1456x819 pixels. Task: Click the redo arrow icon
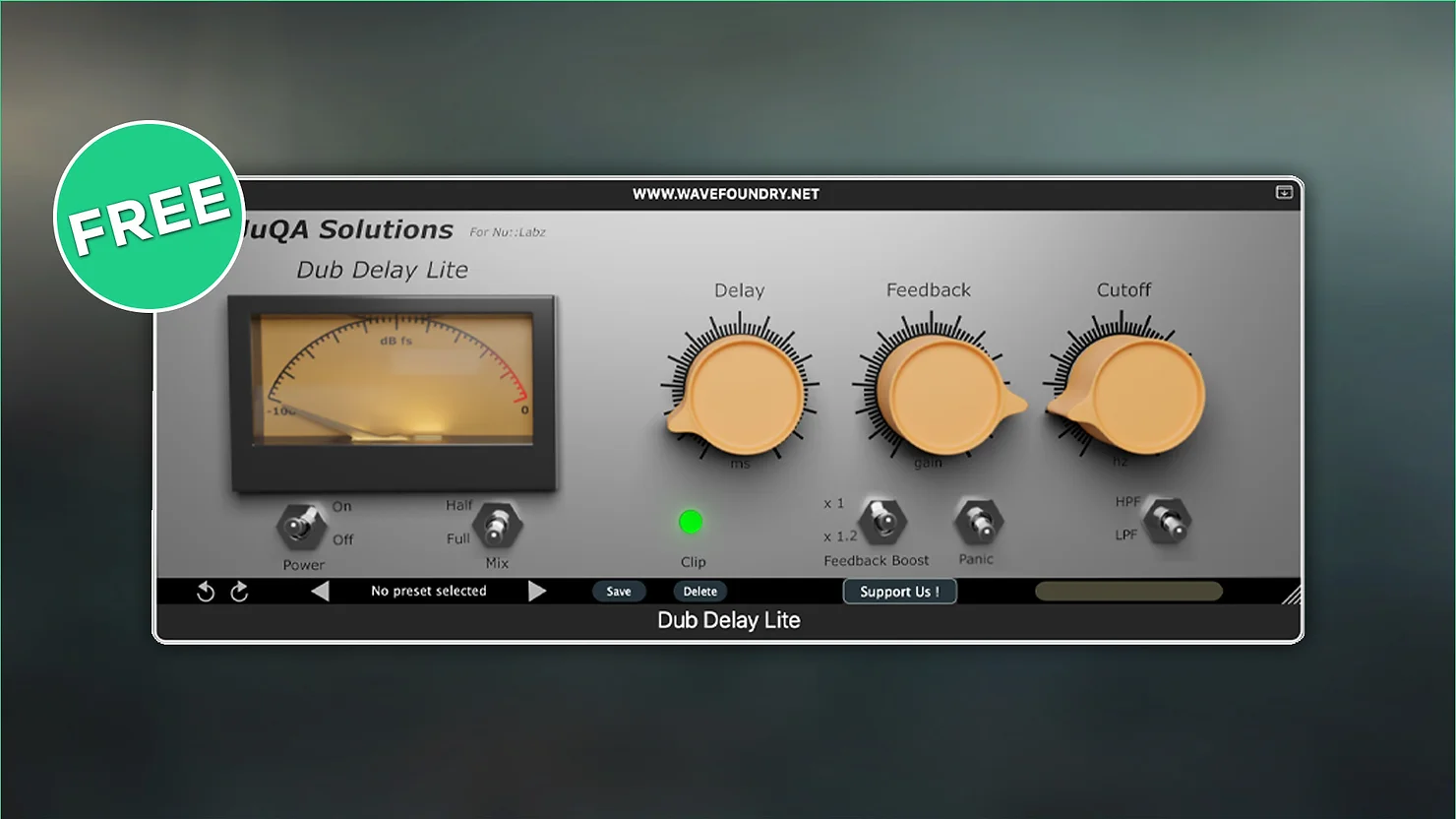[x=239, y=592]
